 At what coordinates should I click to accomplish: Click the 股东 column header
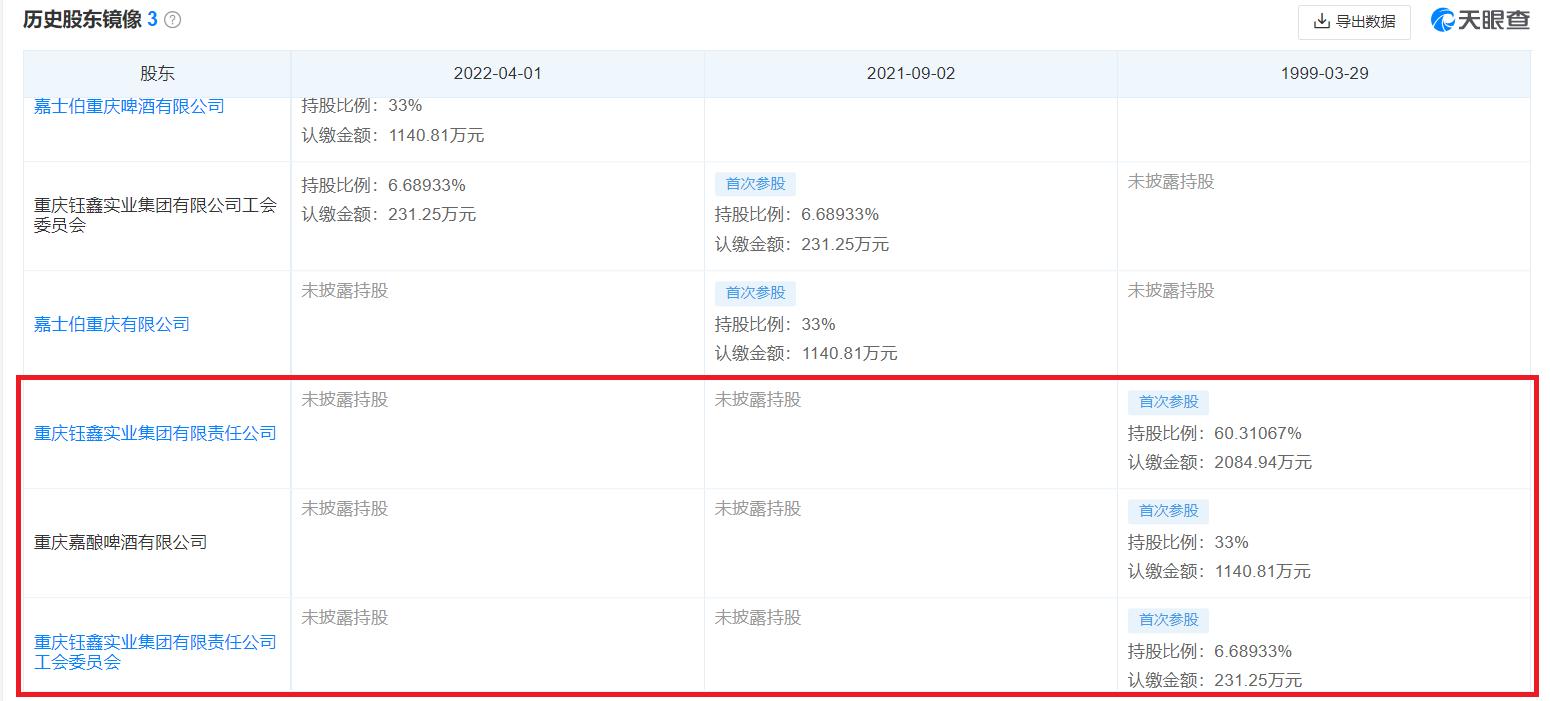157,74
